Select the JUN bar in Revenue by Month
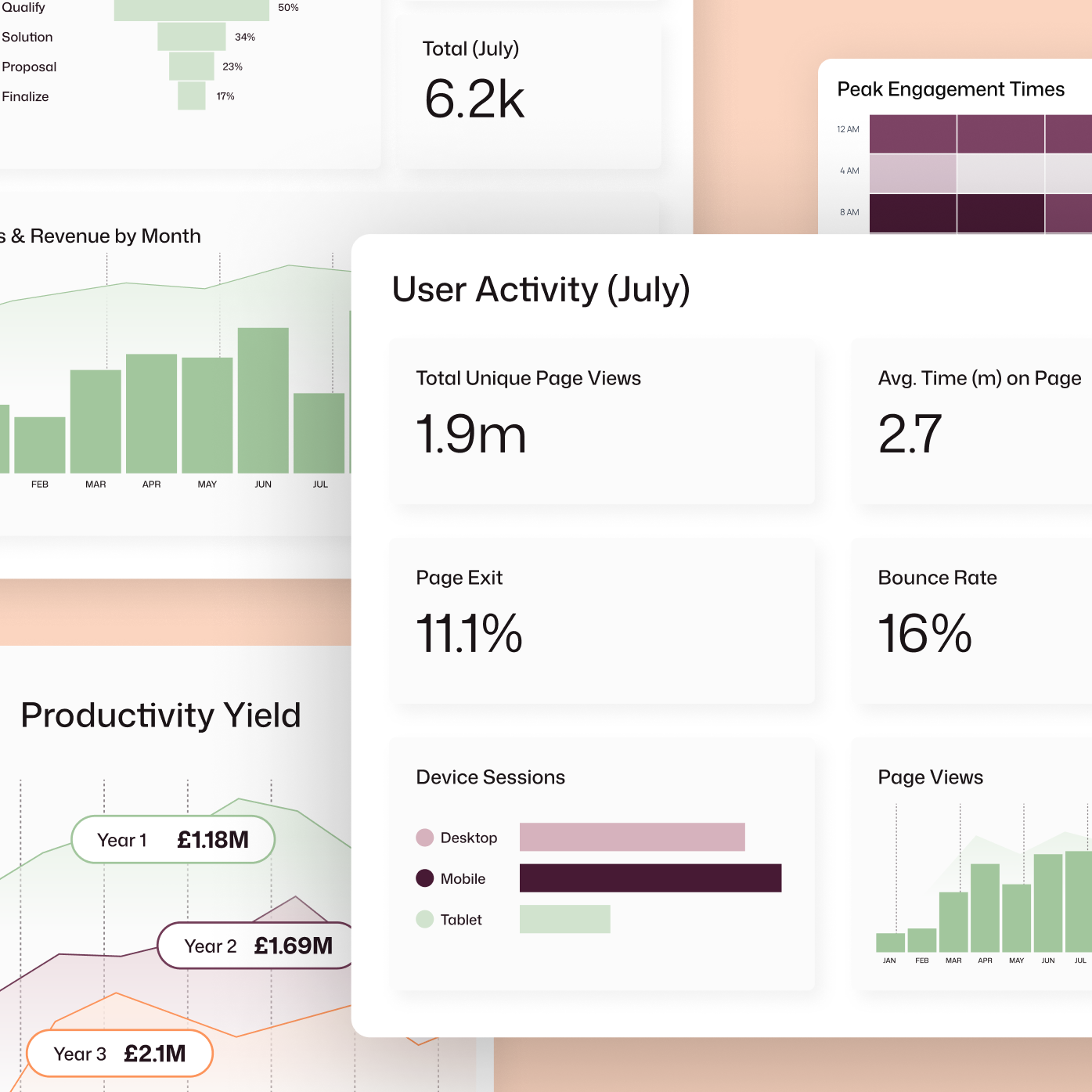Image resolution: width=1092 pixels, height=1092 pixels. [263, 400]
